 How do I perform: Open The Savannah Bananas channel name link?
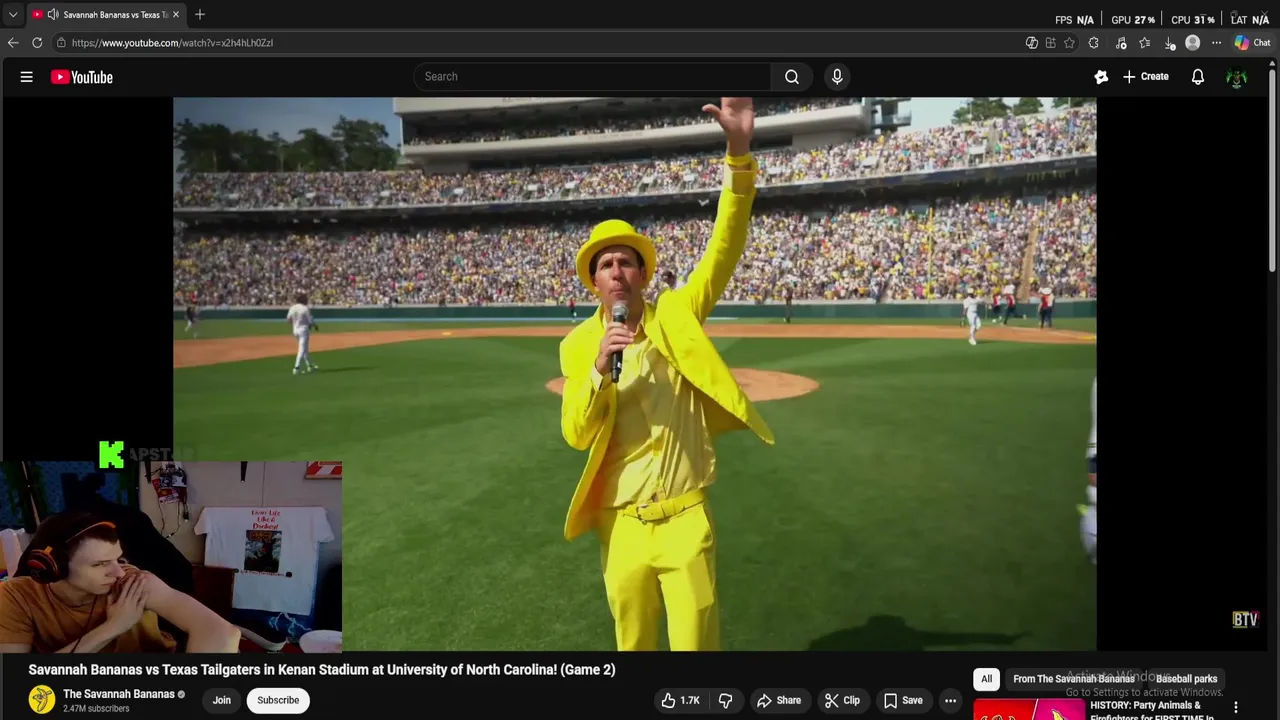(x=119, y=694)
